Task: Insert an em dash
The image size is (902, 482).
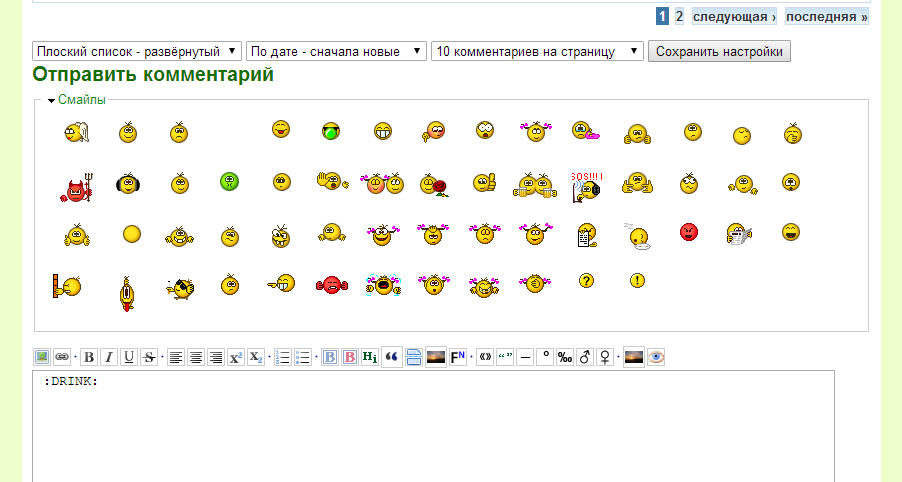Action: pyautogui.click(x=525, y=357)
